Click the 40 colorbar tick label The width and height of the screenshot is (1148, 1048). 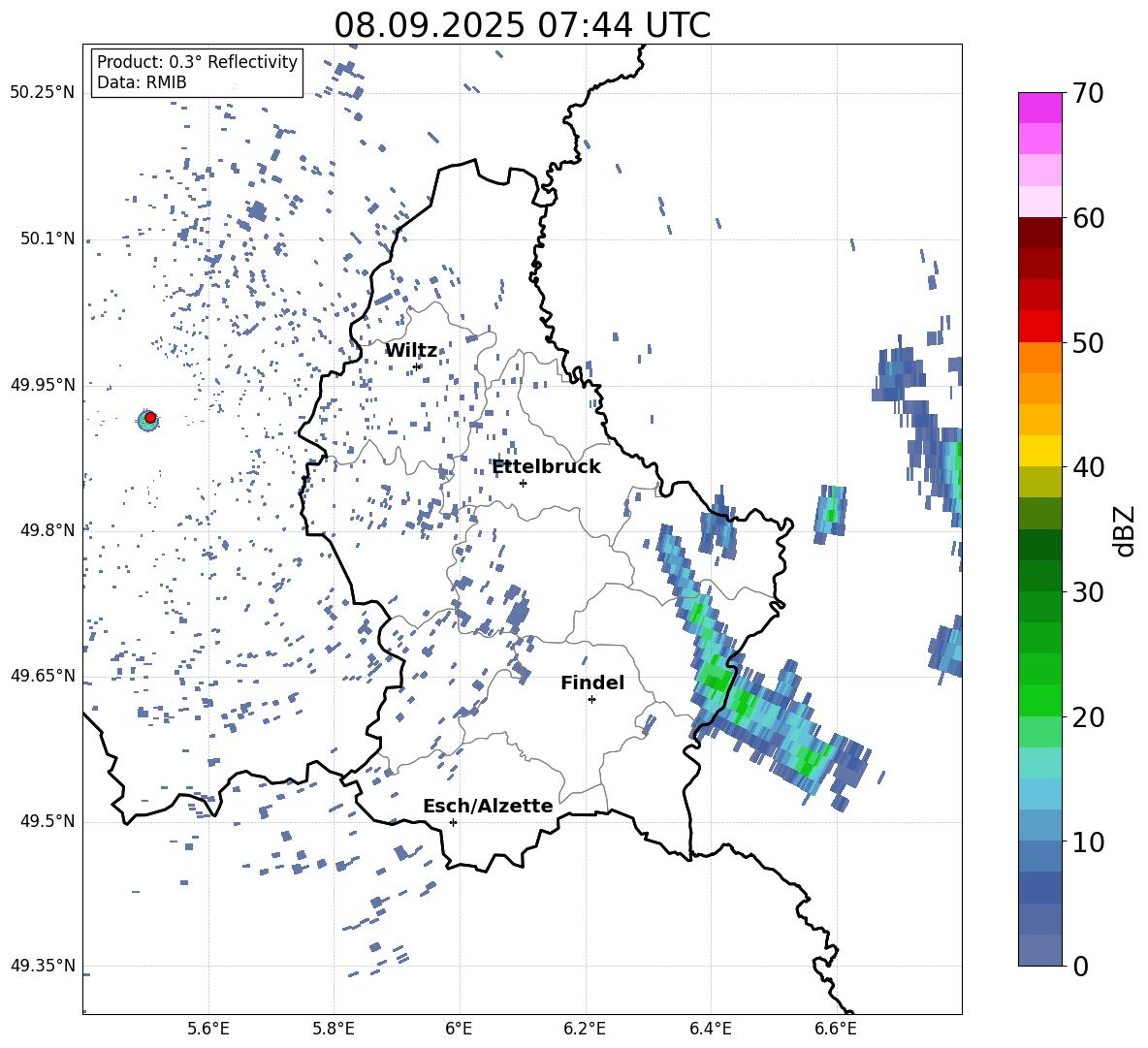1088,467
